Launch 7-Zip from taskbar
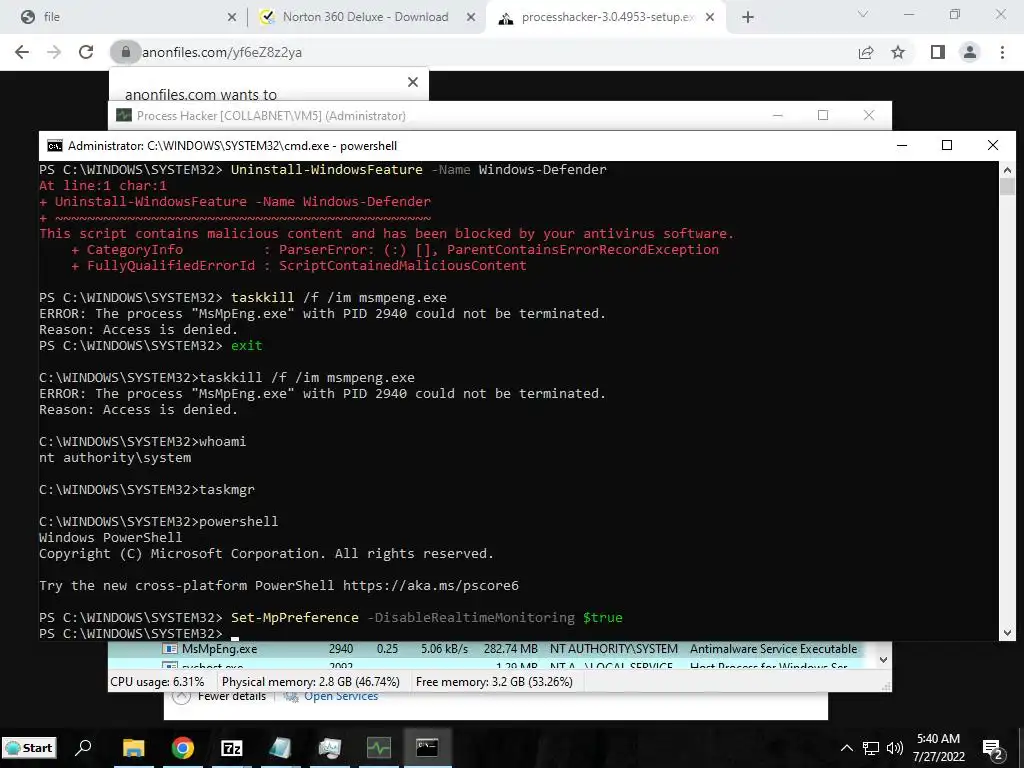 (232, 748)
